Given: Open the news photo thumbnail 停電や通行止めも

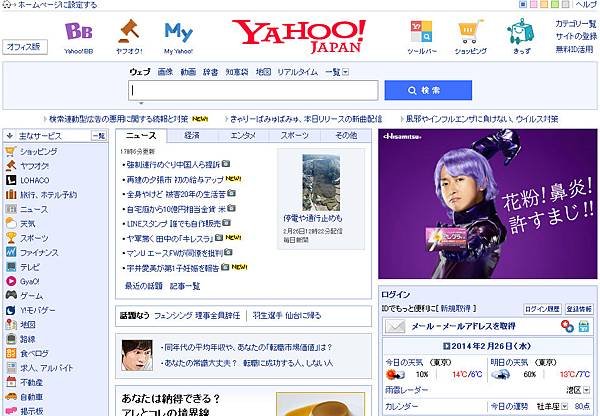Looking at the screenshot, I should [321, 183].
